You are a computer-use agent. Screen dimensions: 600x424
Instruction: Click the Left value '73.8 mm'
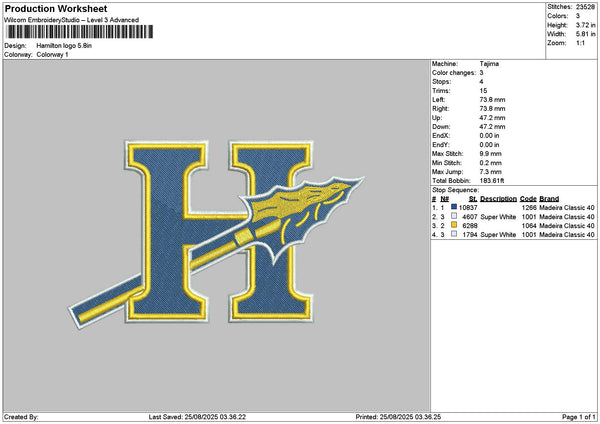[x=492, y=100]
